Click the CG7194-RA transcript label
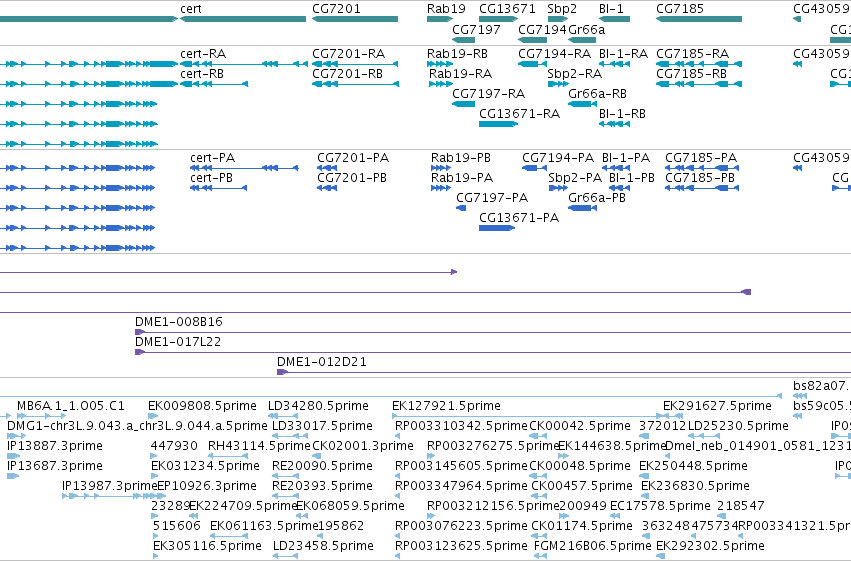Screen dimensions: 851x561 [x=554, y=54]
